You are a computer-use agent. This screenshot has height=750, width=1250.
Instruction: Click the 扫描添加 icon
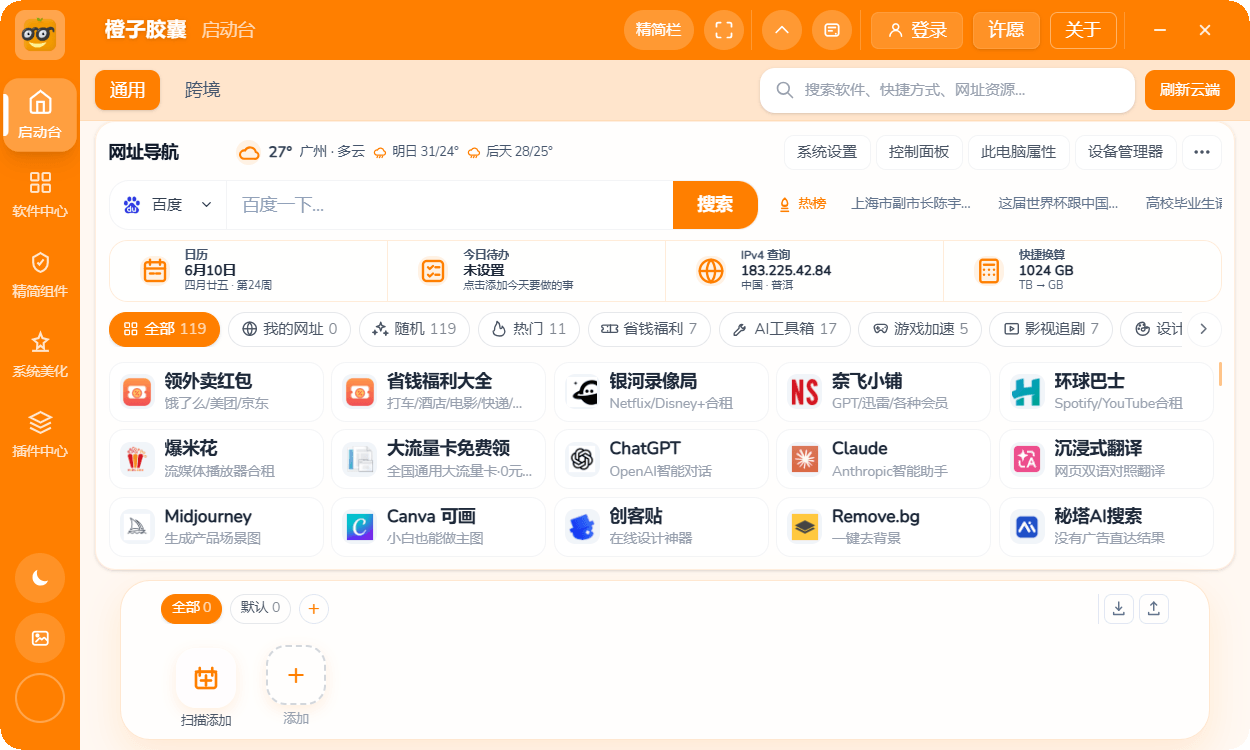(x=206, y=677)
